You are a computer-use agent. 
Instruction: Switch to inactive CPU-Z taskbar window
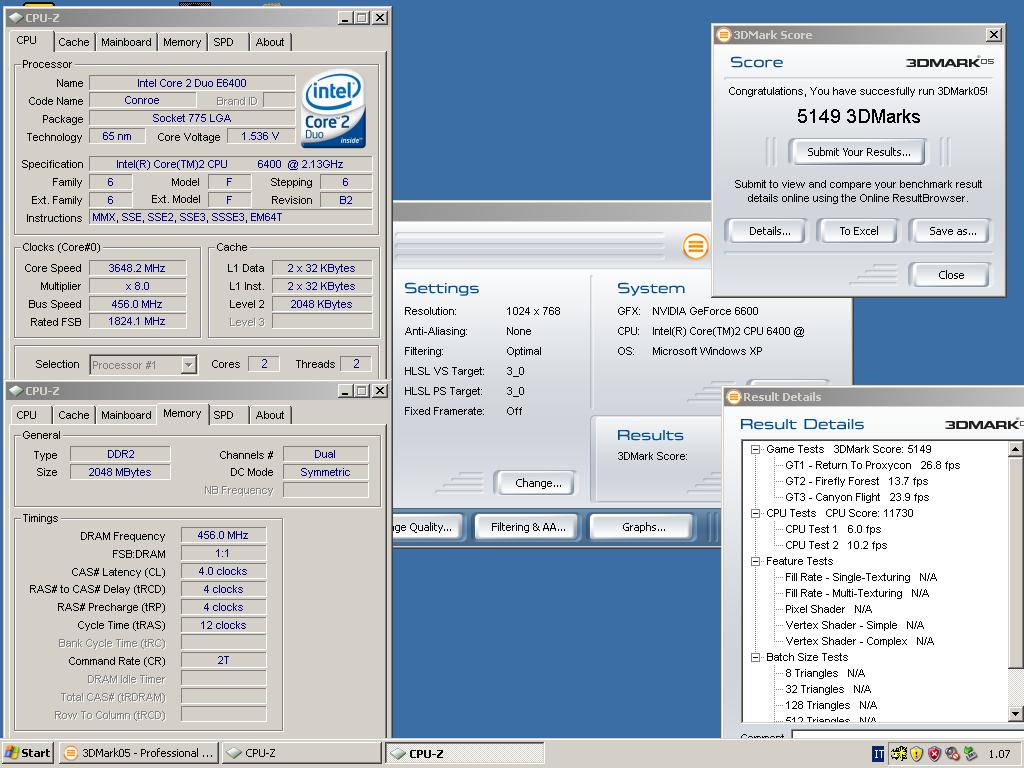tap(300, 753)
